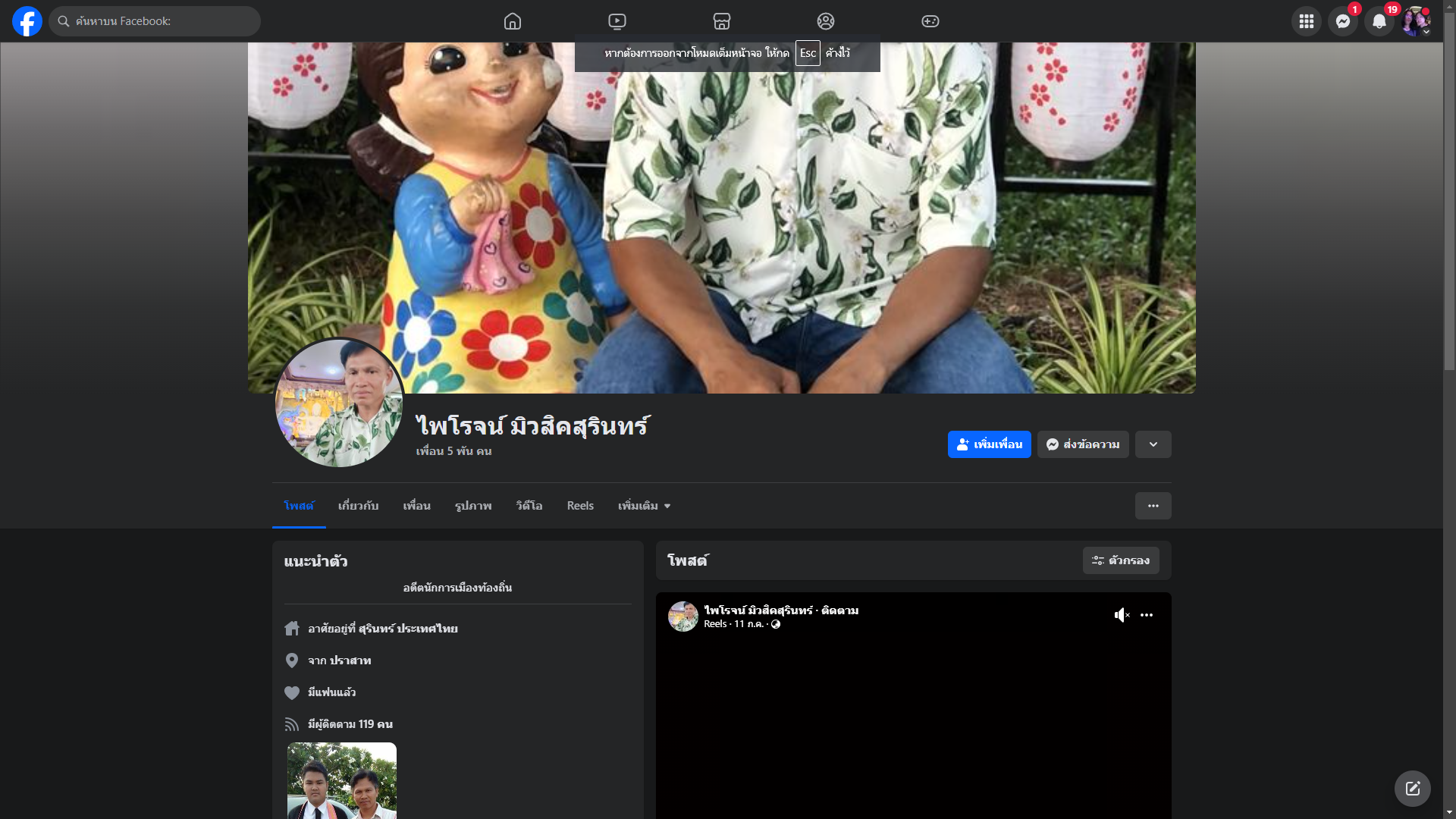Open the ตัวกรอง filters button
The height and width of the screenshot is (819, 1456).
[x=1121, y=560]
